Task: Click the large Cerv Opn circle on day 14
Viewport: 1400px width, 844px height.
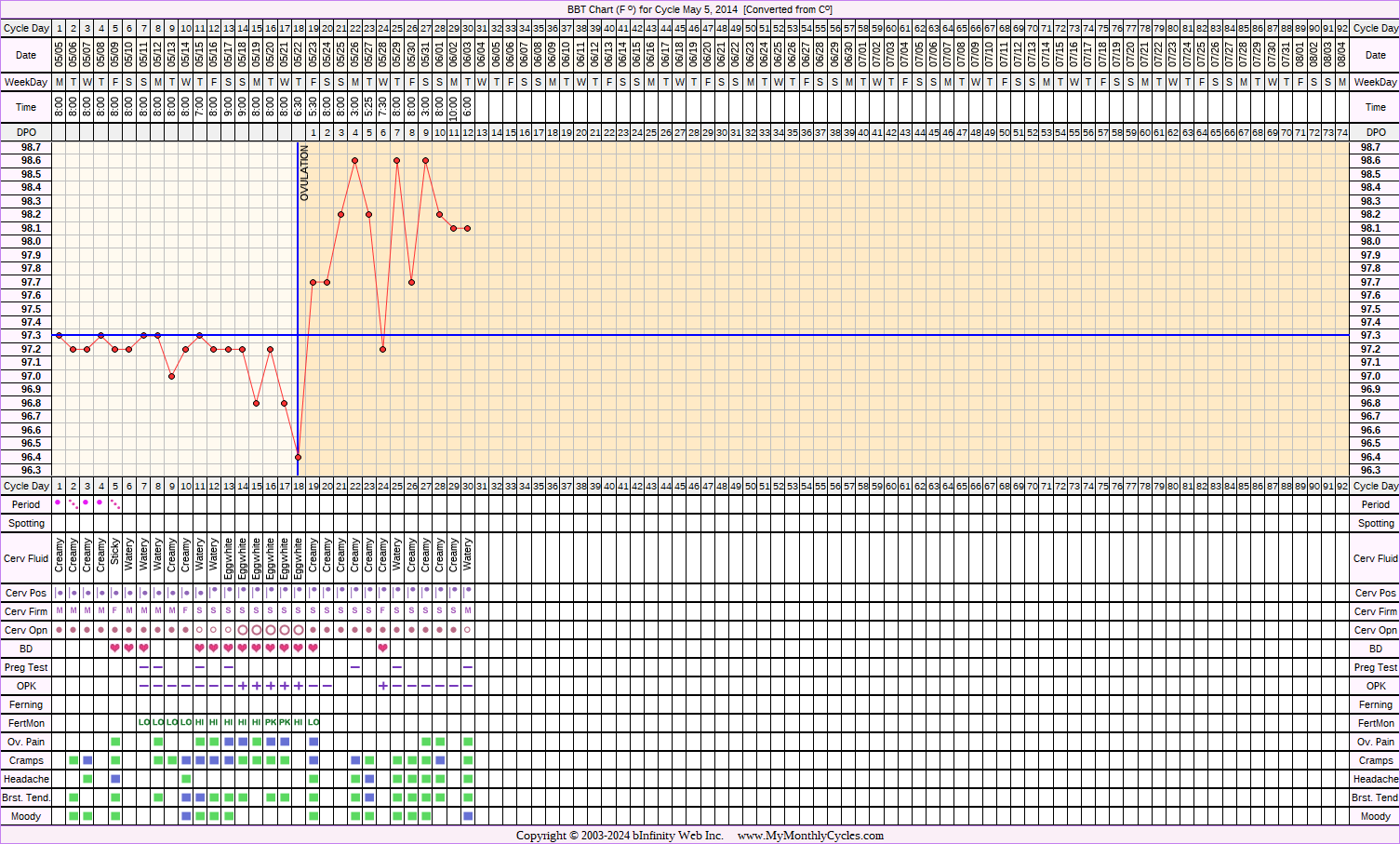Action: 242,630
